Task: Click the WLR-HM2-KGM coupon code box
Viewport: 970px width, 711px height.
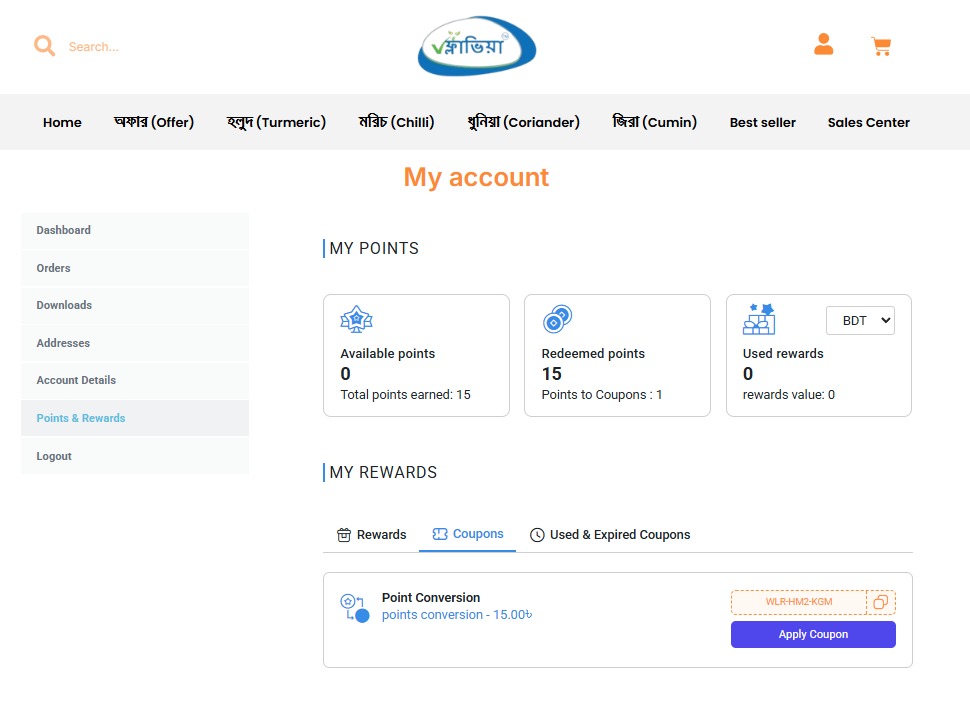Action: click(x=799, y=602)
